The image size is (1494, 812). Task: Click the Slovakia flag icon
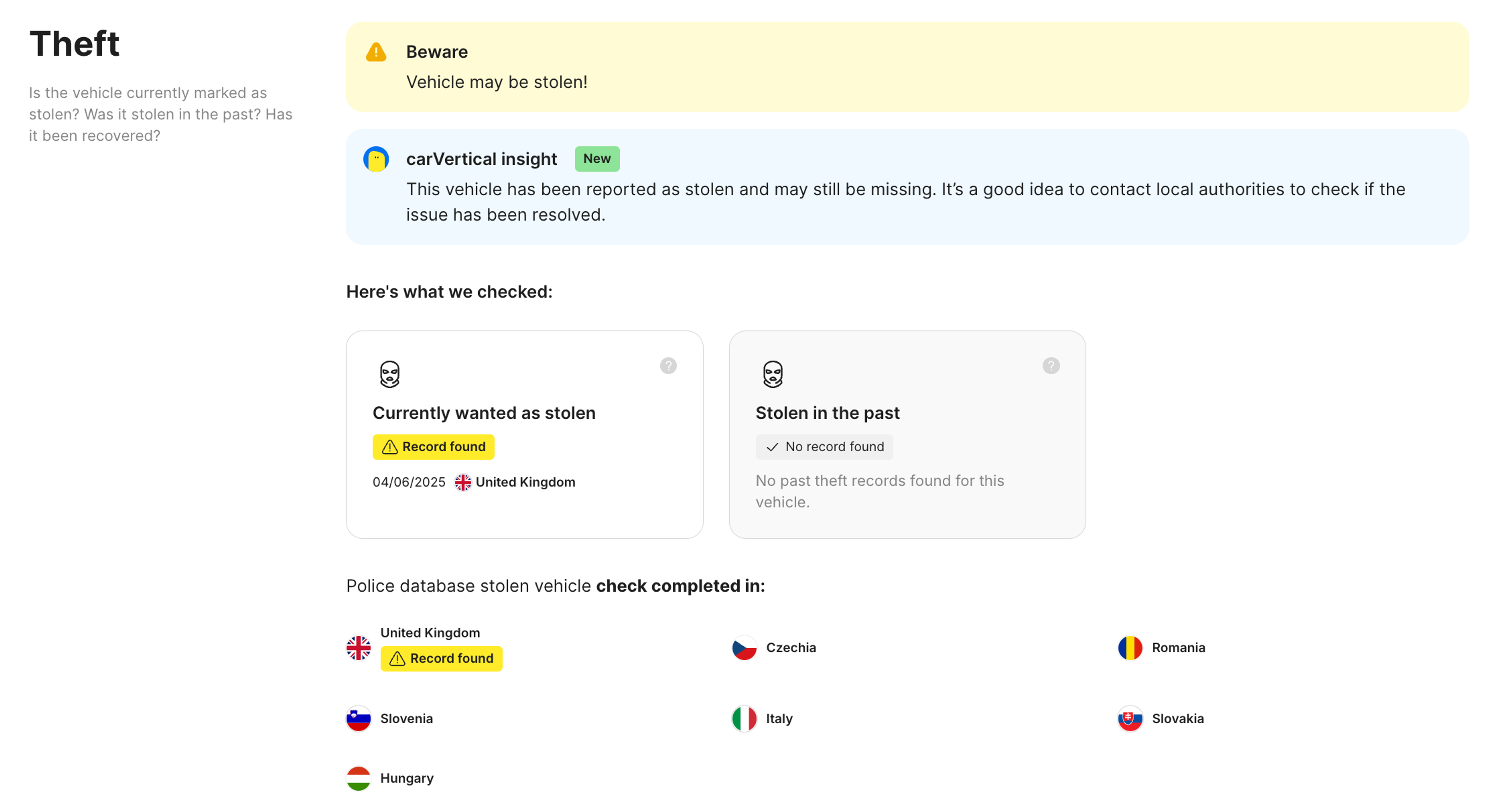[x=1130, y=719]
